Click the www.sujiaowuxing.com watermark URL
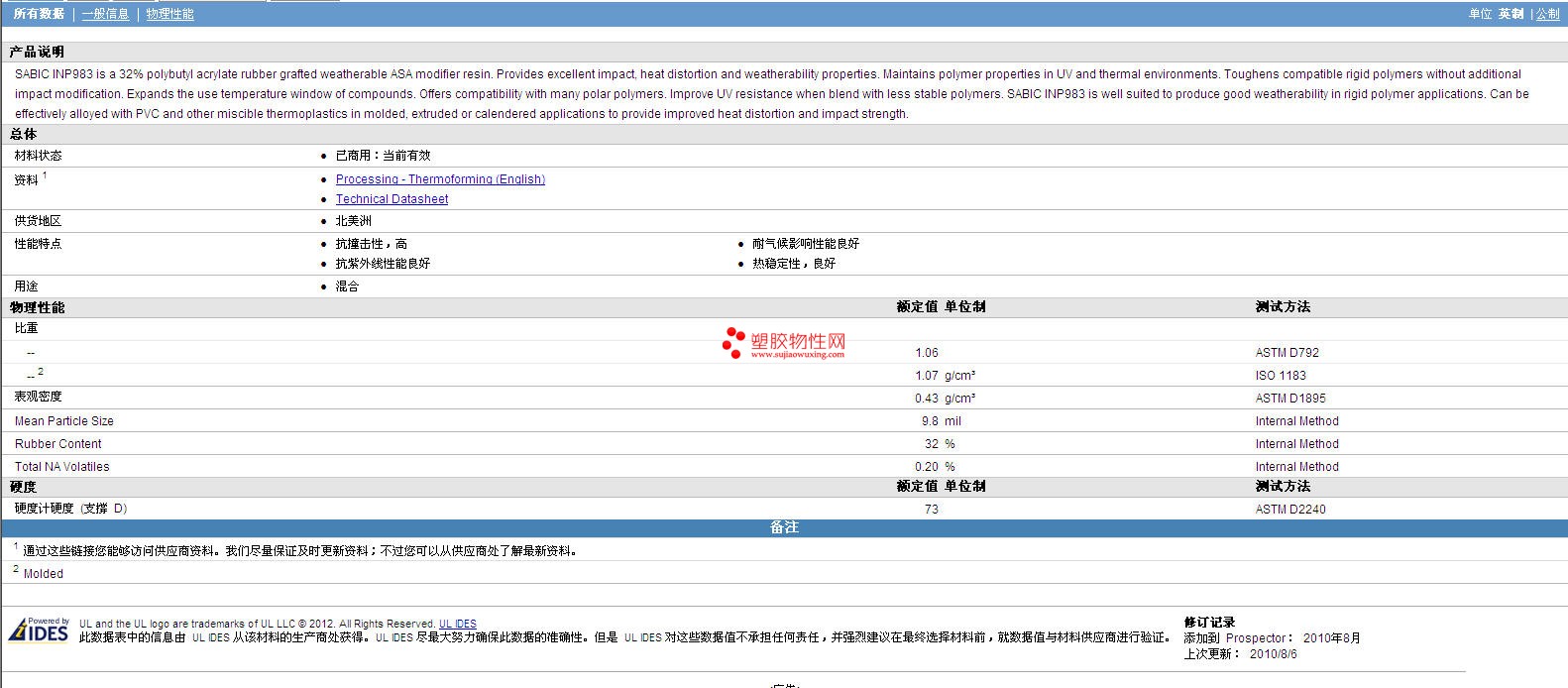 click(x=797, y=354)
